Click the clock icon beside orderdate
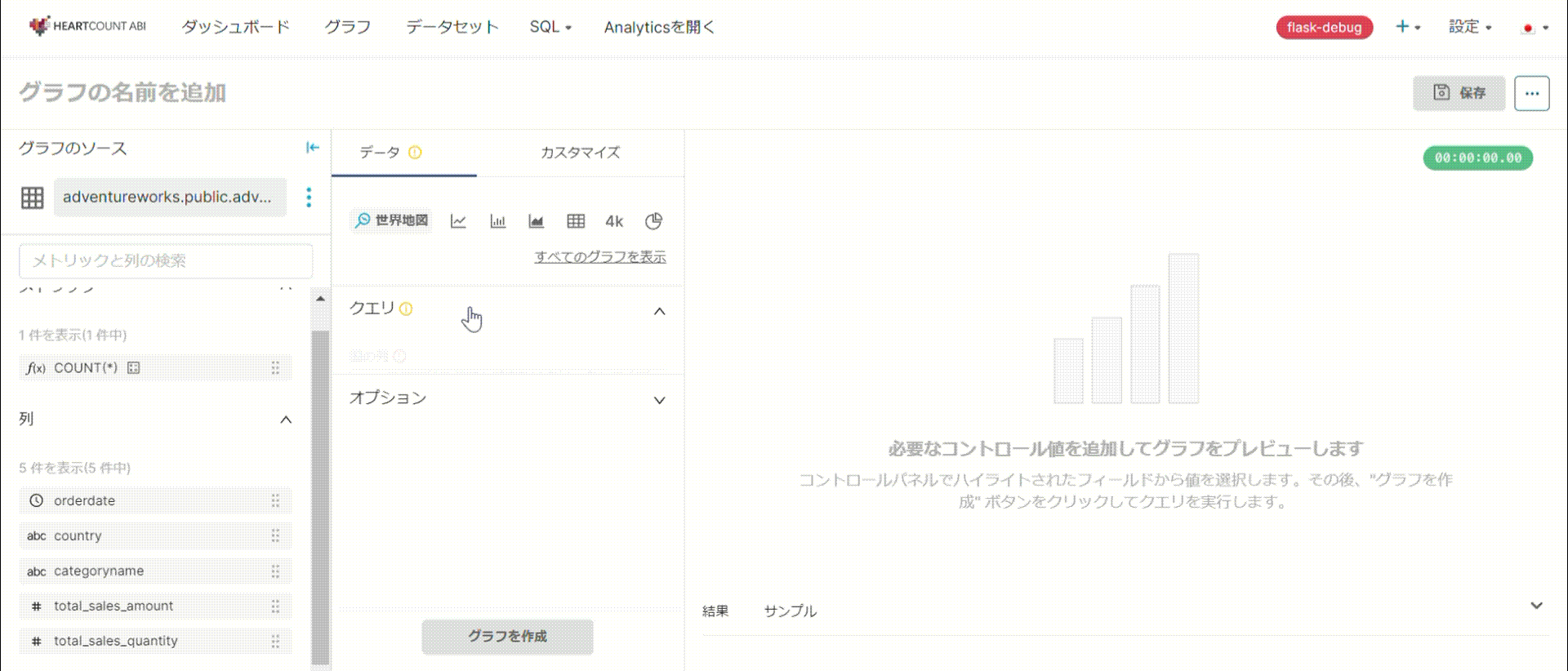Viewport: 1568px width, 671px height. tap(36, 500)
